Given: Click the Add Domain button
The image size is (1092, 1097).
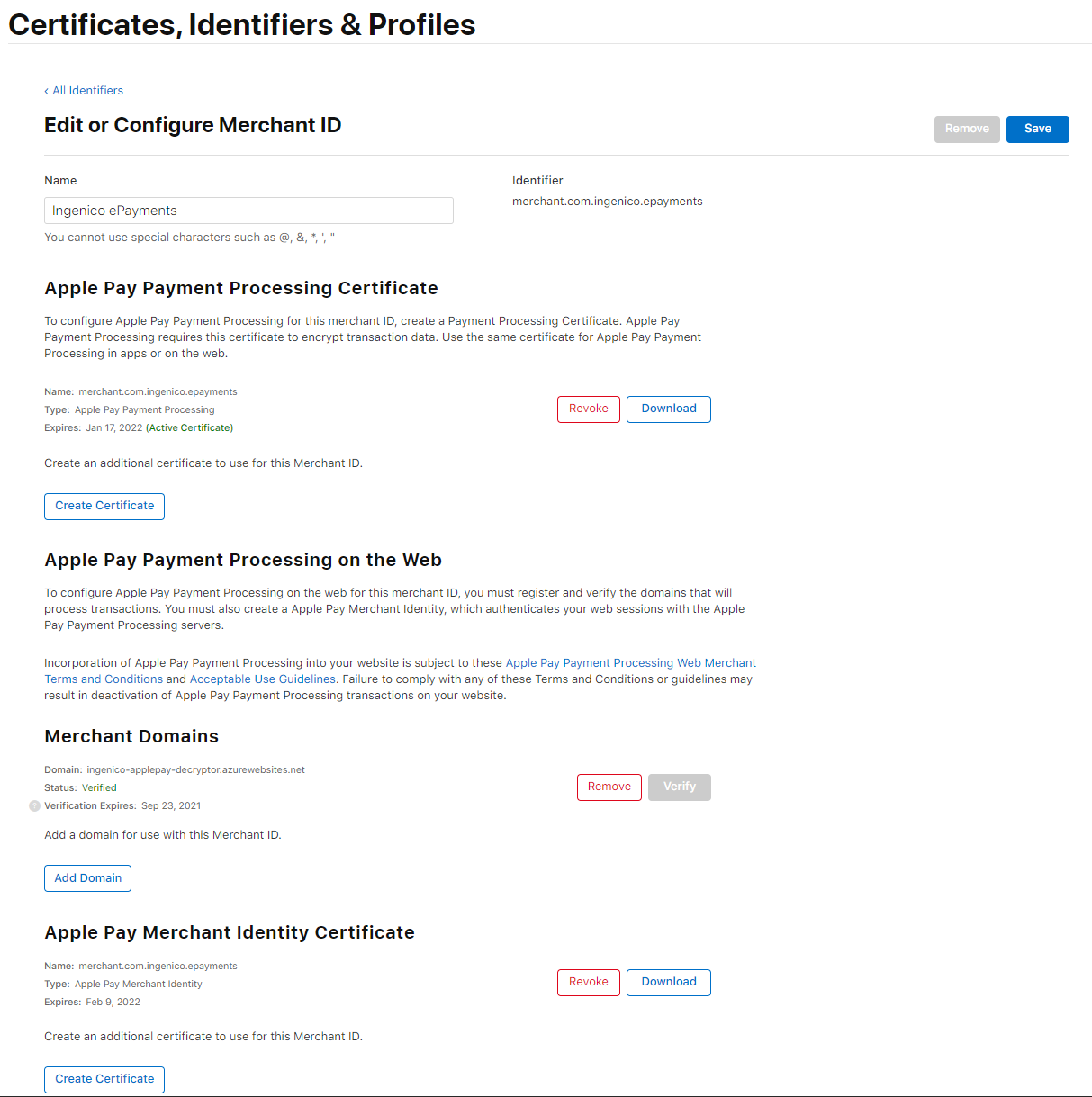Looking at the screenshot, I should coord(87,878).
